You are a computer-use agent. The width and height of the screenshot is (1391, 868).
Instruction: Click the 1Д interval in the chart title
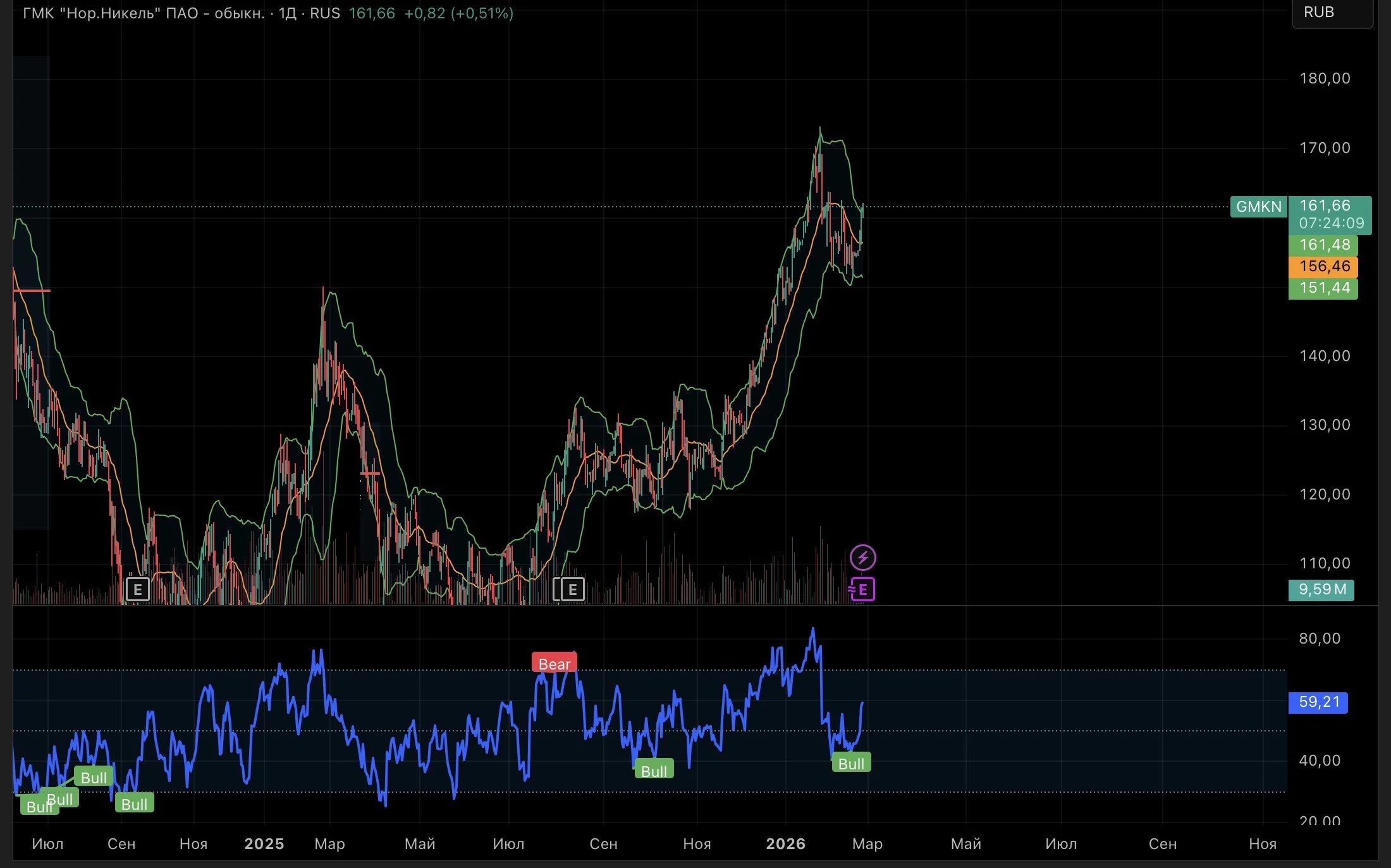click(288, 13)
